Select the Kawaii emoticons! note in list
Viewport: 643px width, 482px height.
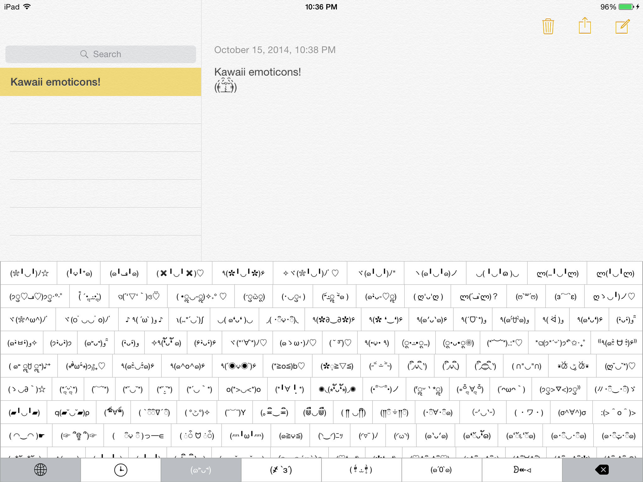(x=100, y=82)
